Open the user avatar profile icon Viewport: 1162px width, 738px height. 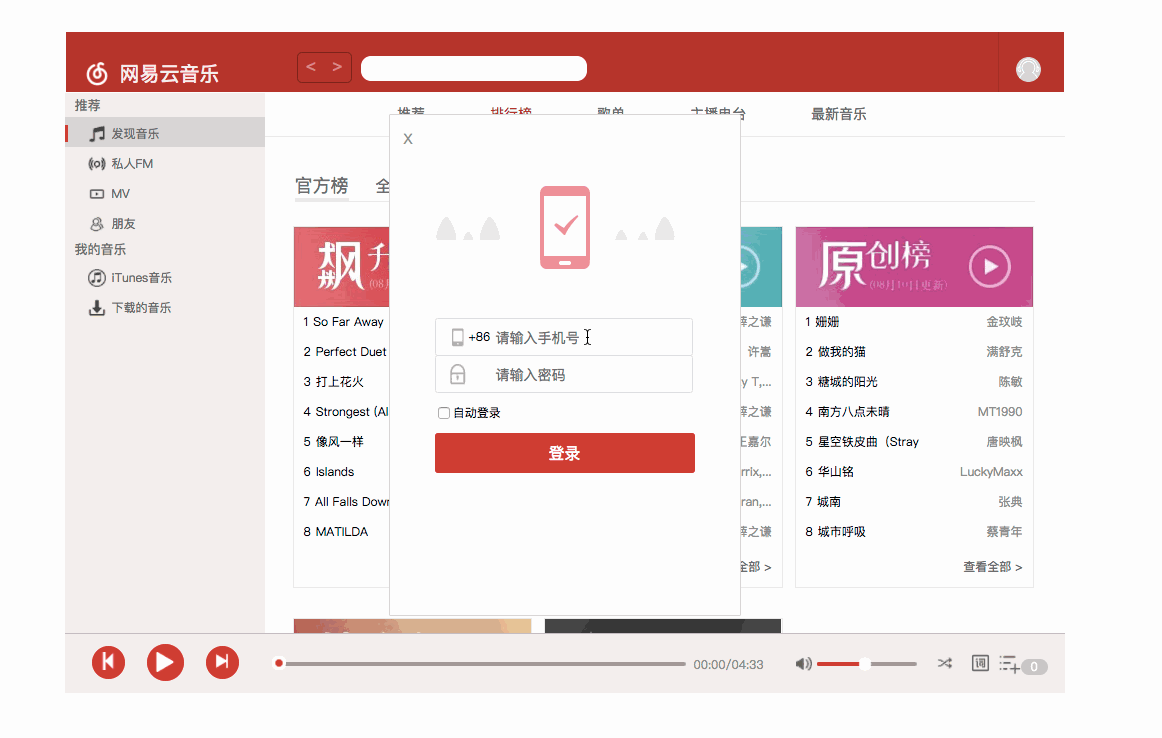[x=1028, y=69]
